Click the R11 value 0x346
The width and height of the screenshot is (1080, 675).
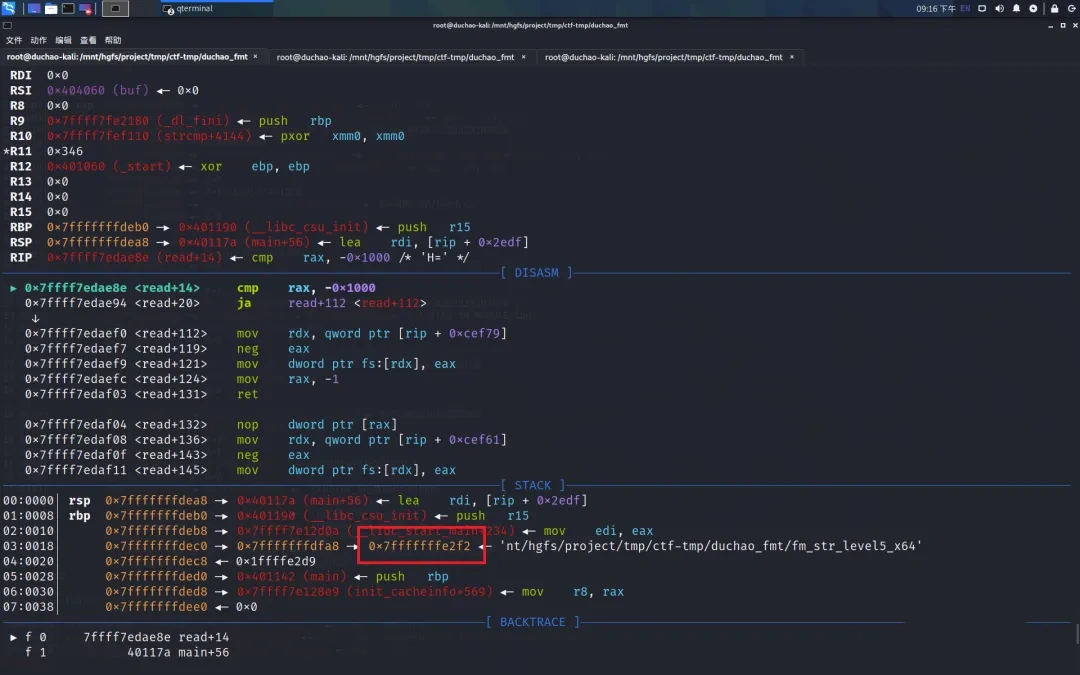point(65,151)
